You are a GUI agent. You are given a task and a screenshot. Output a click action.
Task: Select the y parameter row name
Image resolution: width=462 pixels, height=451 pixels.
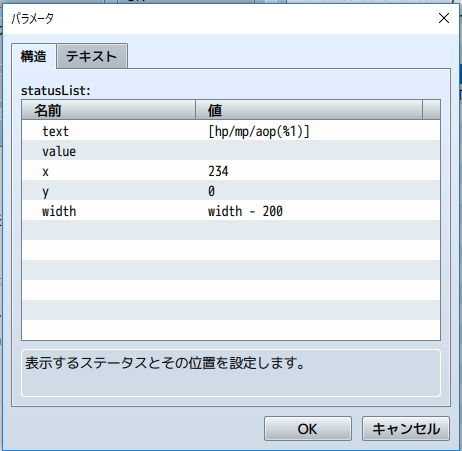[x=46, y=192]
